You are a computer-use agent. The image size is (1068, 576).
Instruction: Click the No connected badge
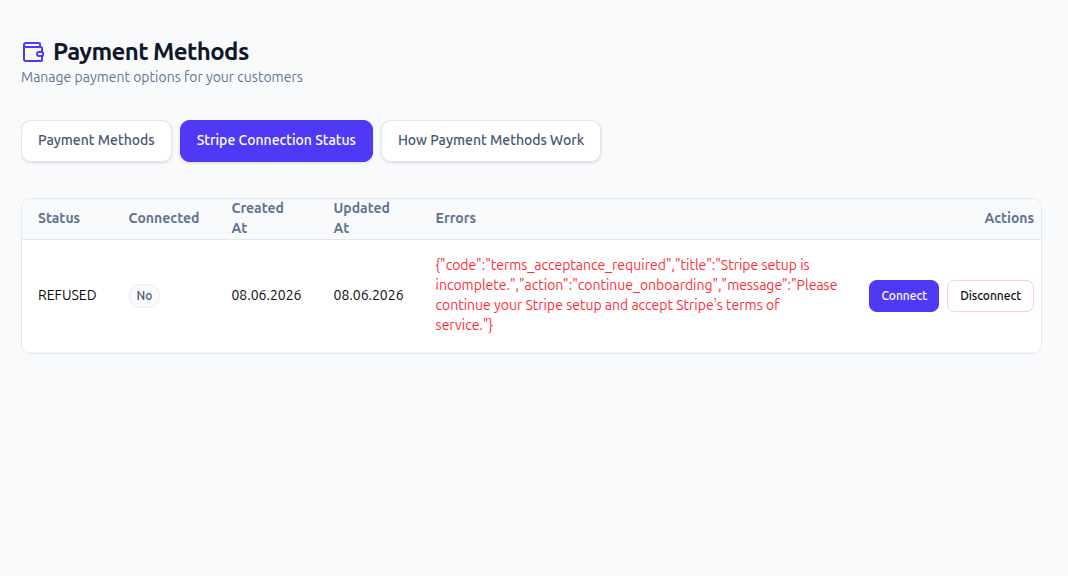coord(144,295)
